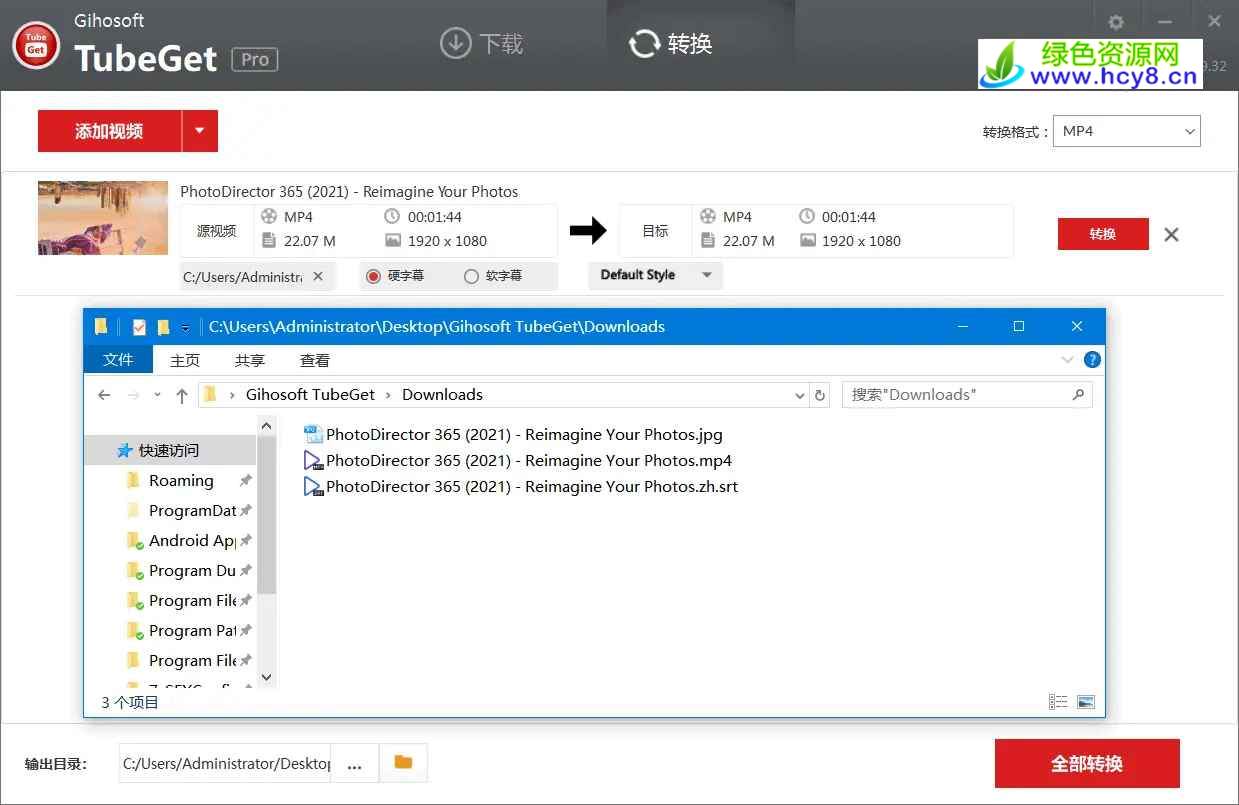The image size is (1239, 805).
Task: Open the Explorer help question mark icon
Action: click(1092, 360)
